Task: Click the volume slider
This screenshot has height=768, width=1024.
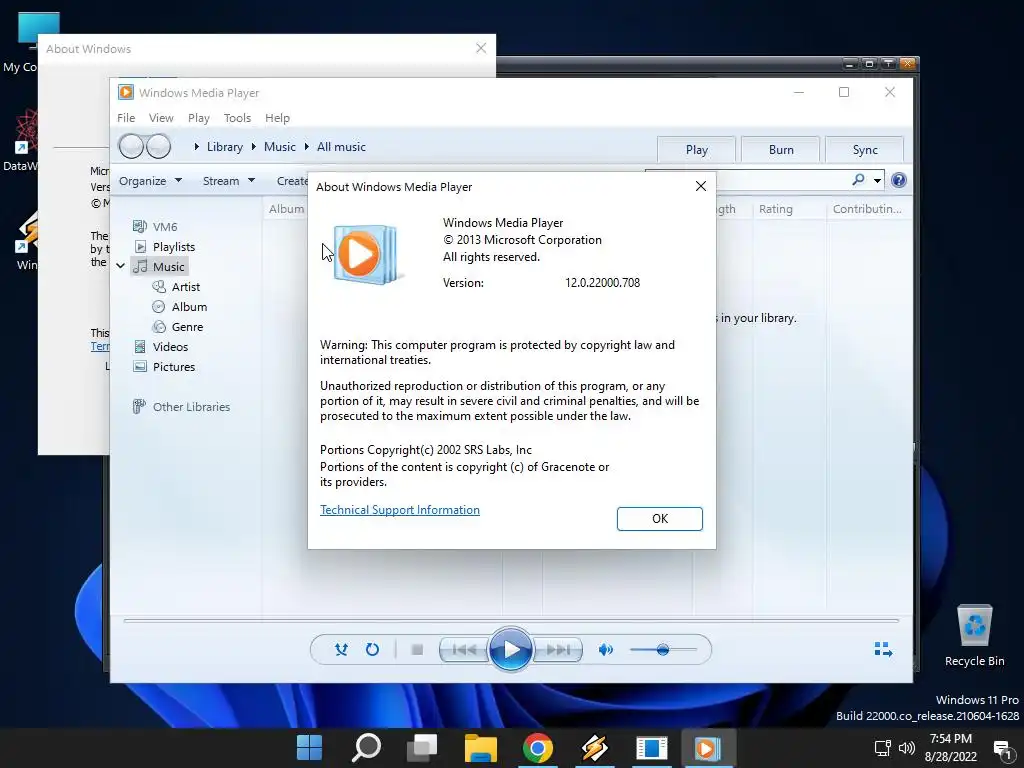Action: click(664, 650)
